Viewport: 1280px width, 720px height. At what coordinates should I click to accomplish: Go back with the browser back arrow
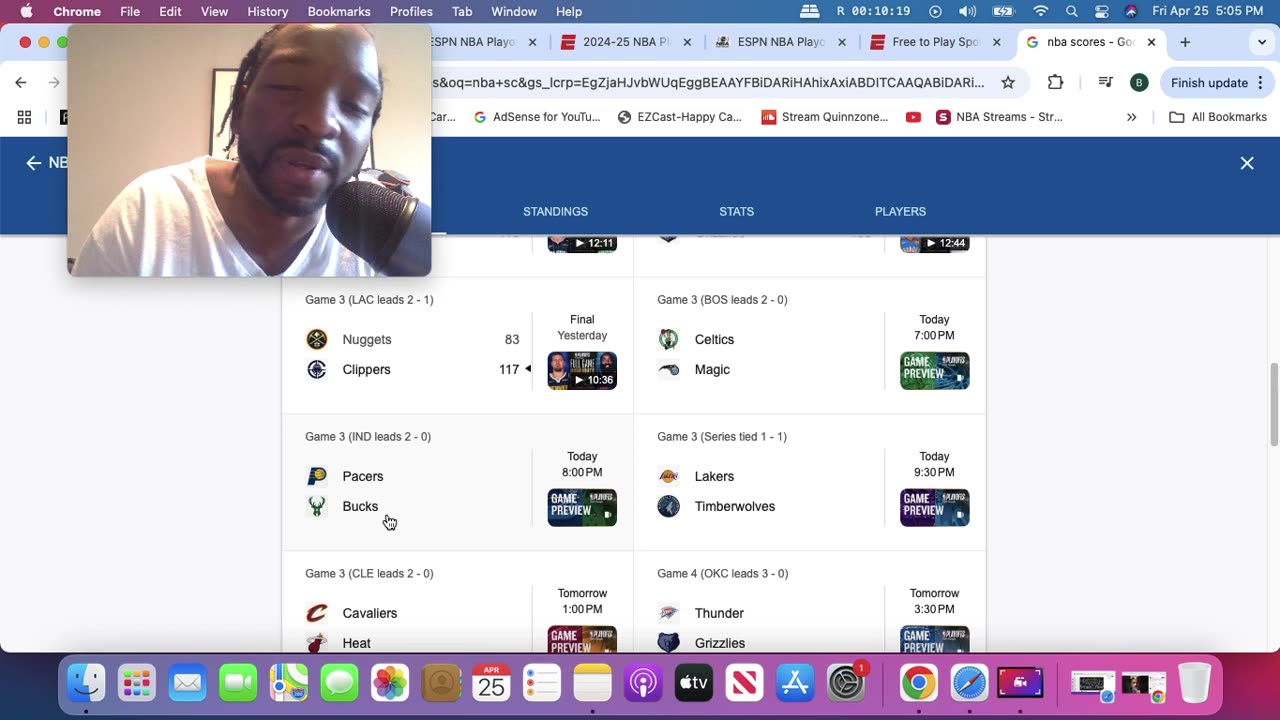21,83
